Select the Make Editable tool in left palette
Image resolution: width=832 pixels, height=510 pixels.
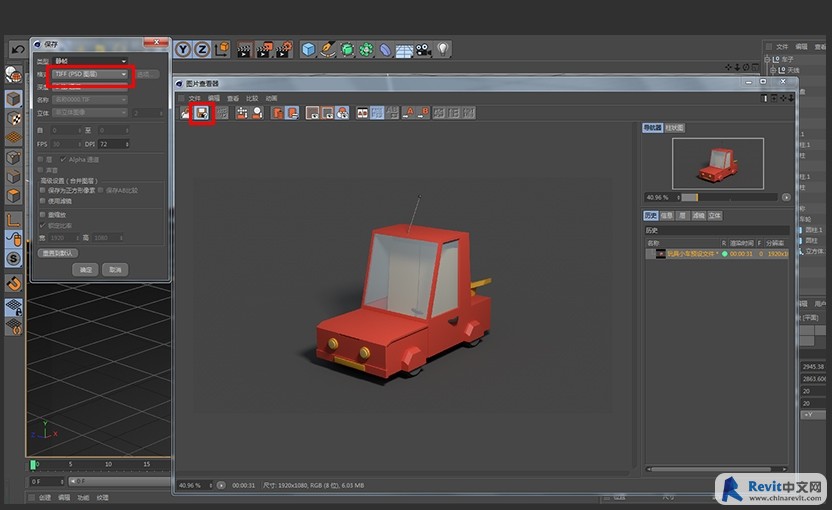[x=14, y=75]
